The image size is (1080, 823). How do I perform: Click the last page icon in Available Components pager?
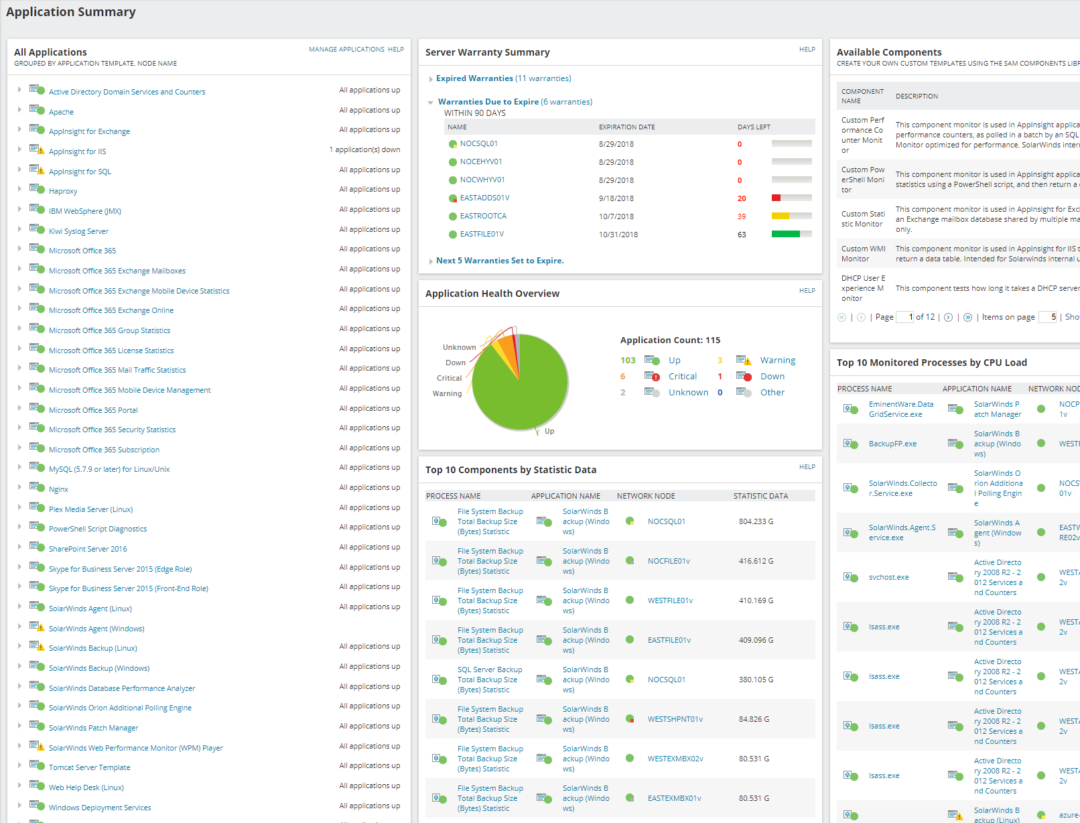point(968,317)
